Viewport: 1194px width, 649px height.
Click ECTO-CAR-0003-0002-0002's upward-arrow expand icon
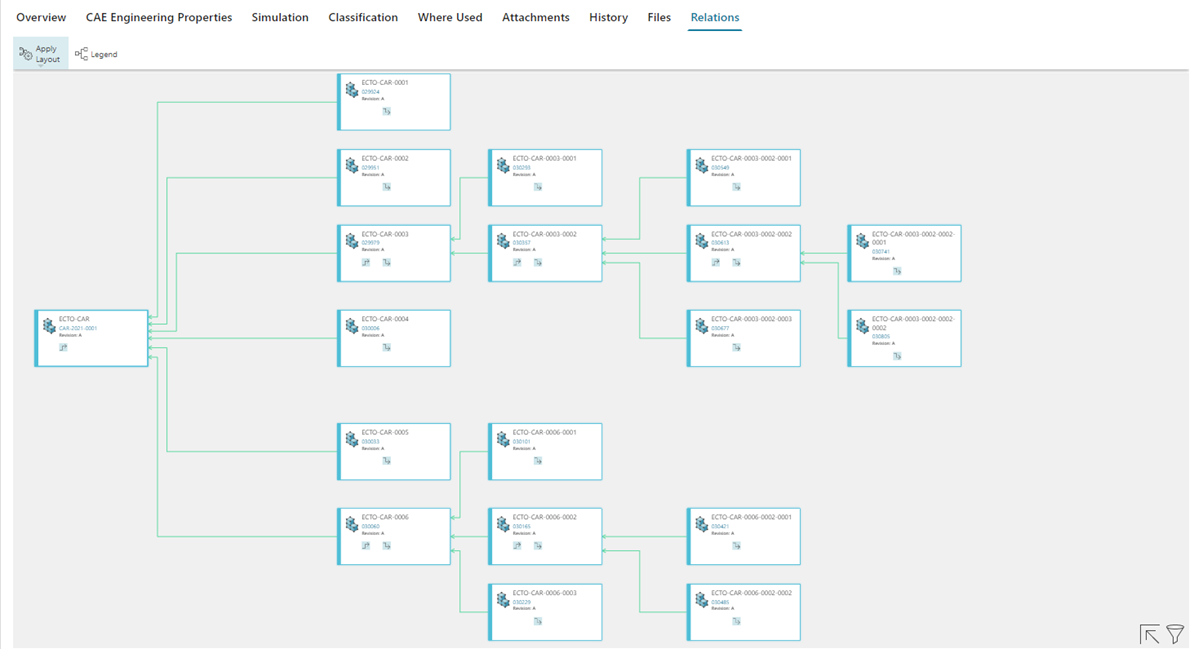pyautogui.click(x=716, y=262)
